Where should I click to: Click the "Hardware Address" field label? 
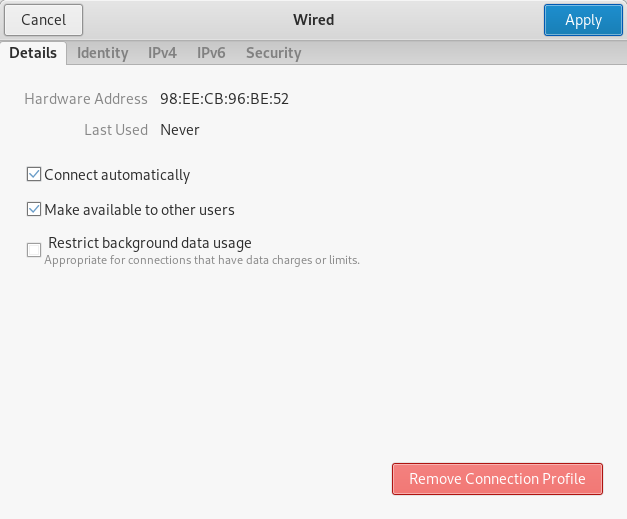point(86,99)
